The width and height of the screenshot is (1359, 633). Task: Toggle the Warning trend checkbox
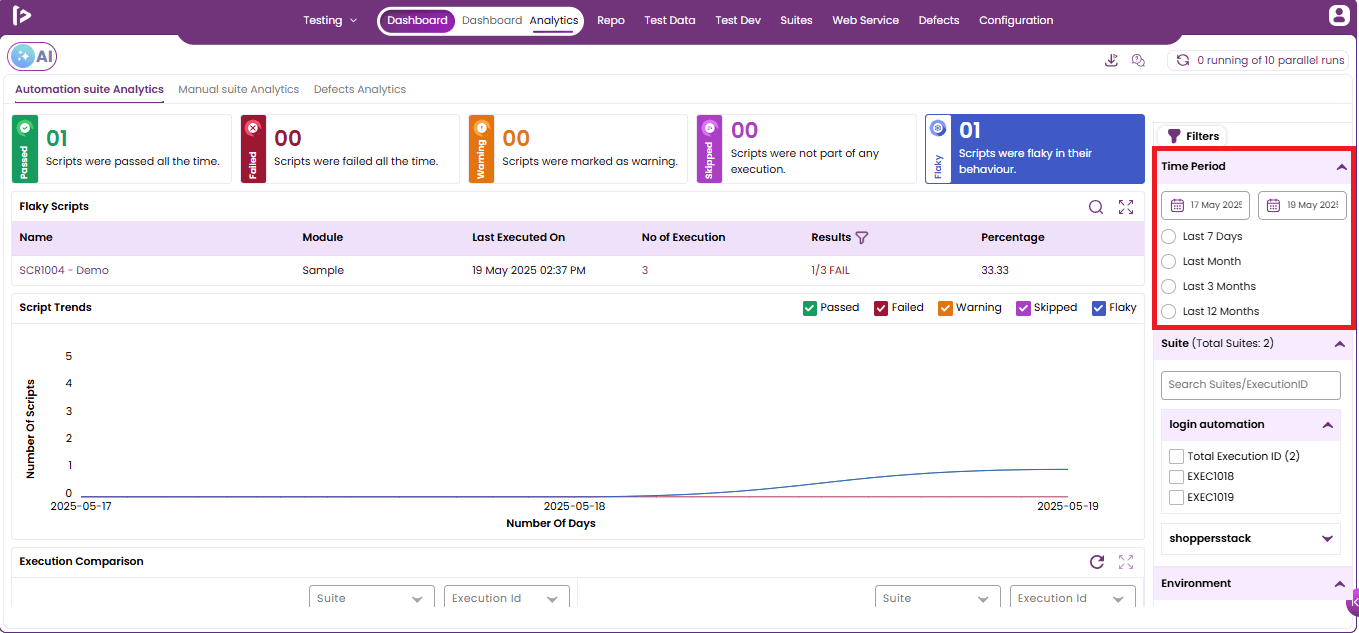[945, 308]
